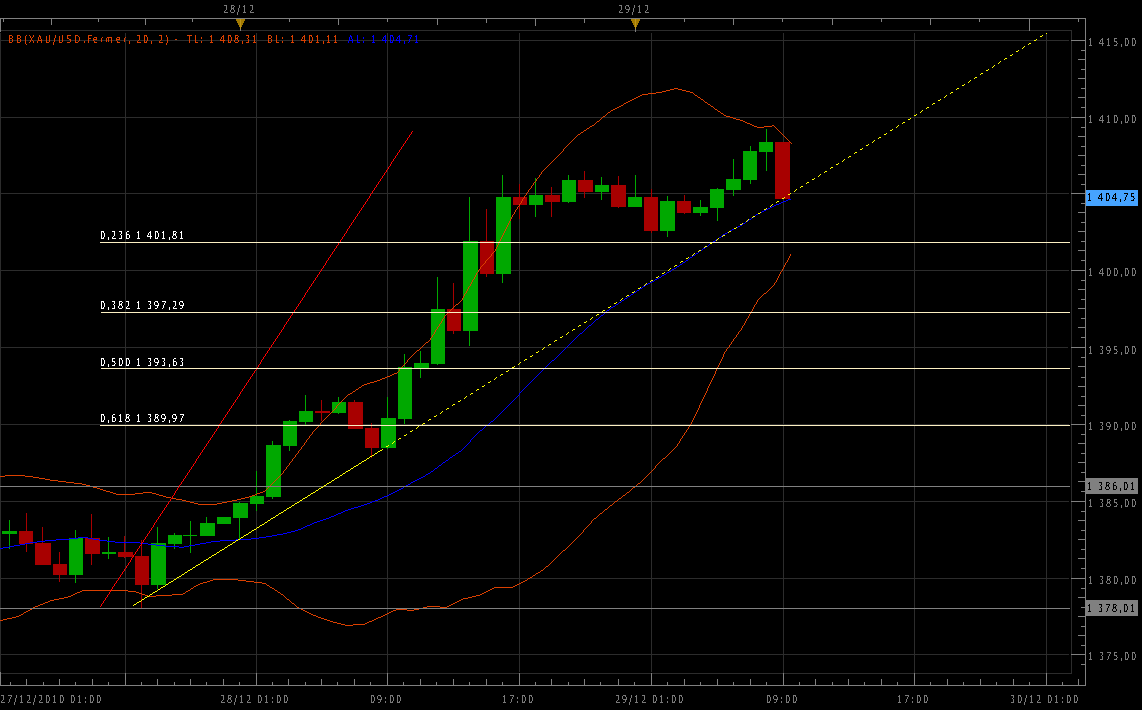Select the latest large red candlestick
1142x710 pixels.
point(782,170)
